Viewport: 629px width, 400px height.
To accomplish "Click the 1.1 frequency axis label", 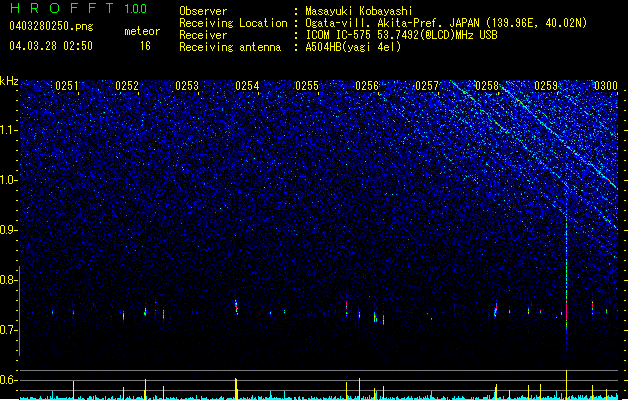I will pyautogui.click(x=9, y=130).
